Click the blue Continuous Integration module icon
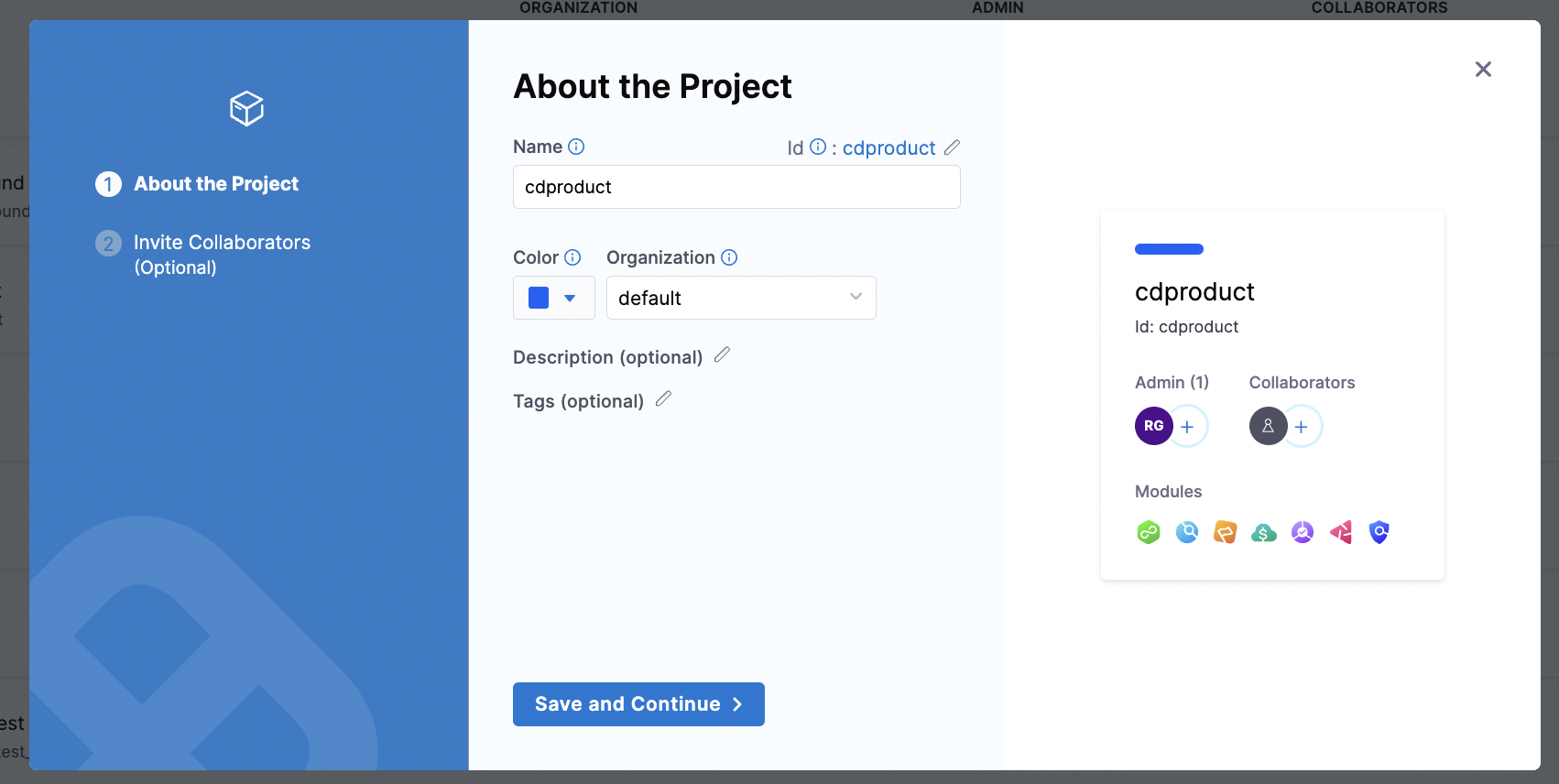This screenshot has width=1559, height=784. (x=1187, y=532)
